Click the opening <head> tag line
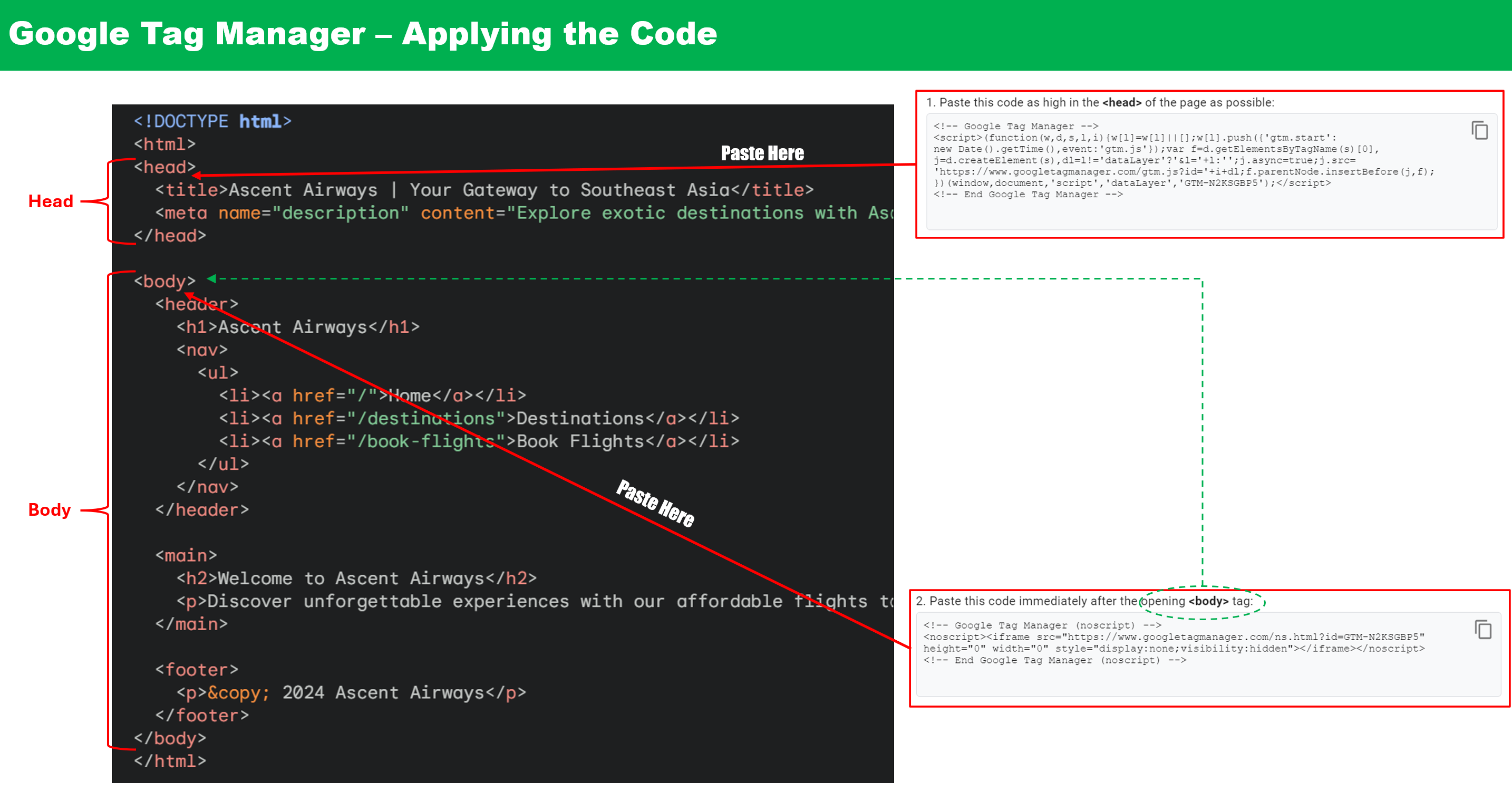 [x=164, y=167]
